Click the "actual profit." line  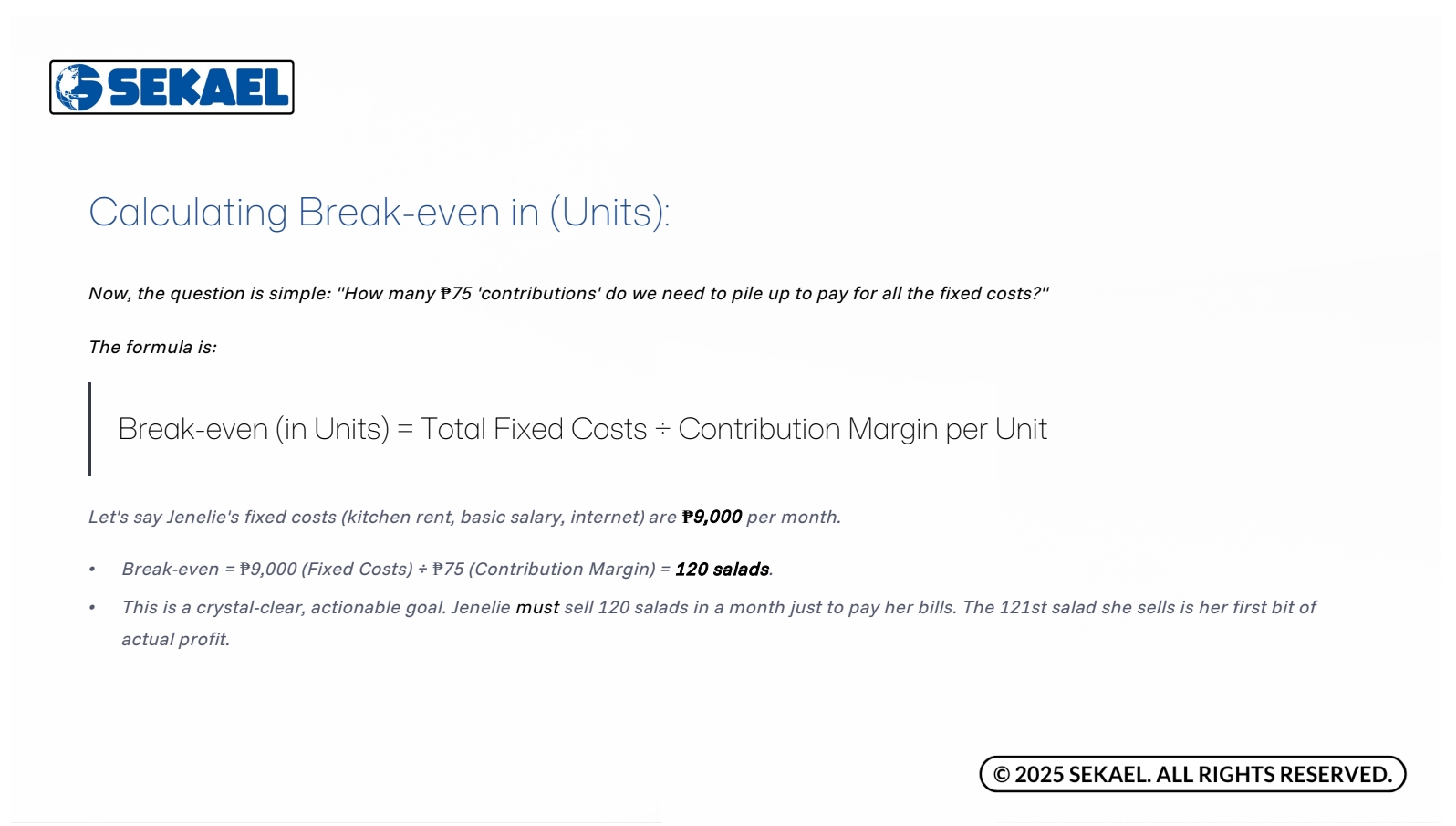point(175,640)
